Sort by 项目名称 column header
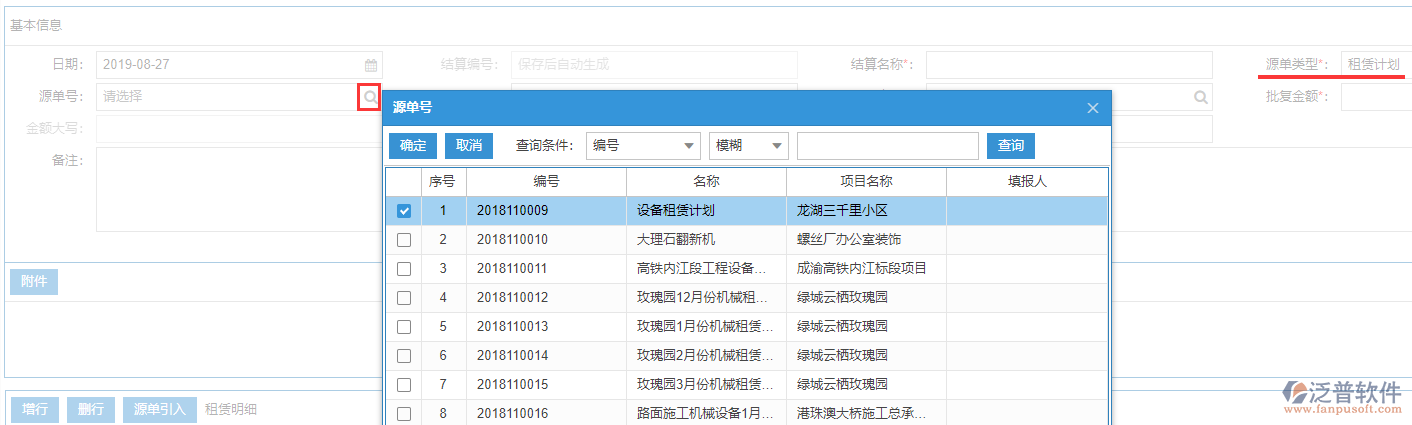Viewport: 1412px width, 425px height. coord(866,182)
